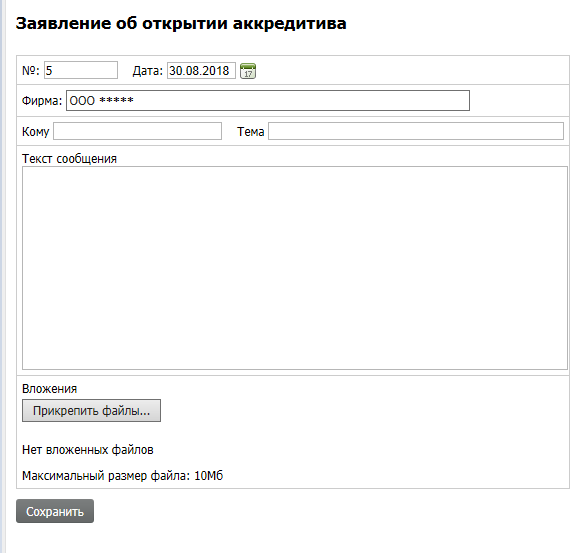Click the Кому label
The height and width of the screenshot is (553, 584).
pyautogui.click(x=35, y=132)
